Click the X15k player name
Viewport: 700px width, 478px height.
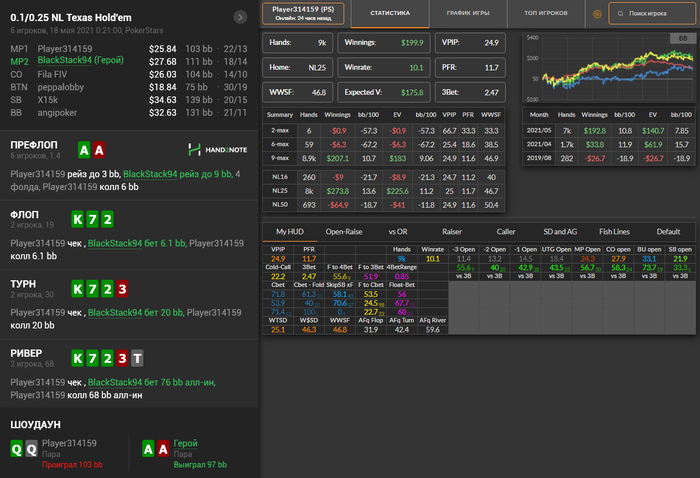pos(48,100)
